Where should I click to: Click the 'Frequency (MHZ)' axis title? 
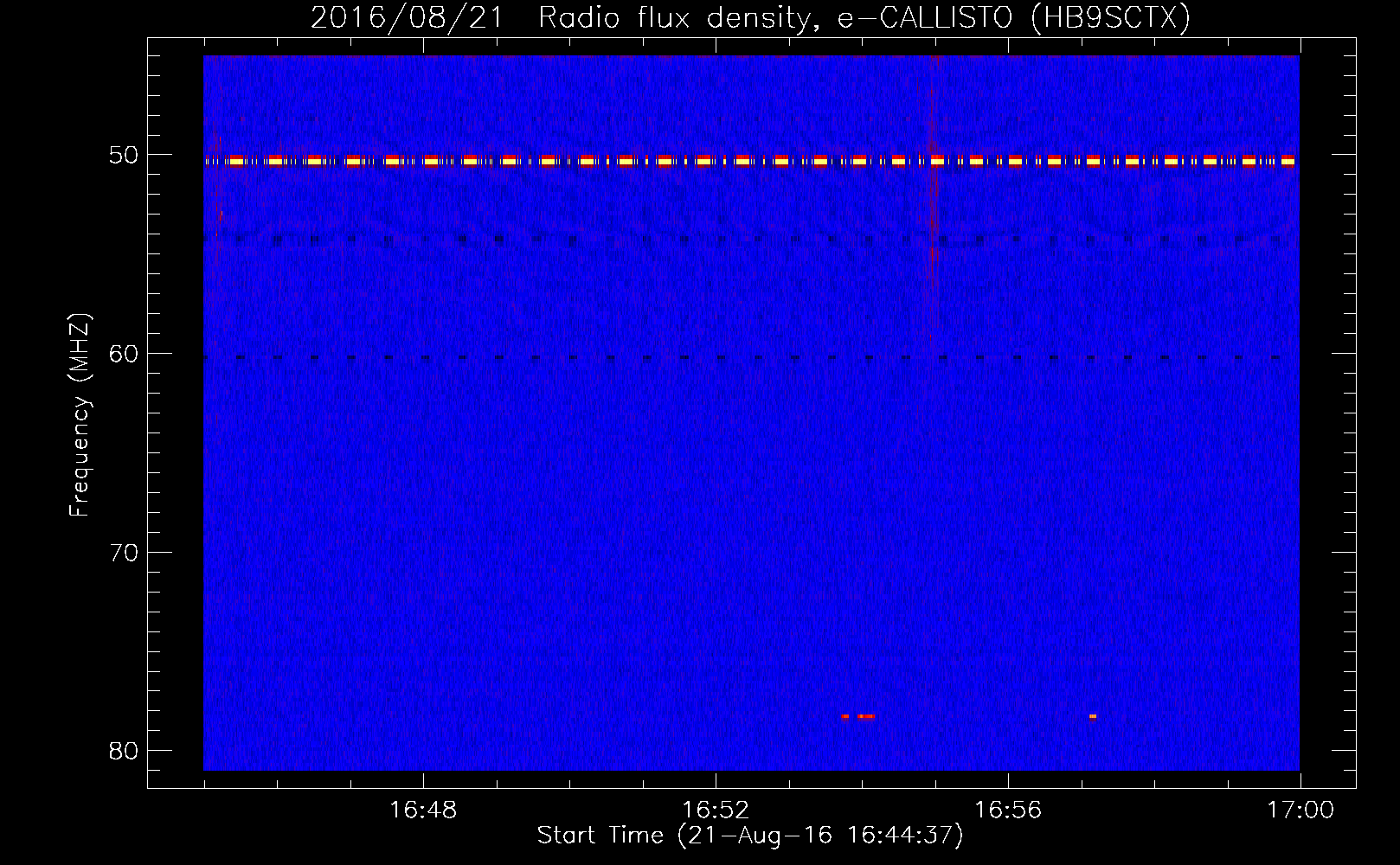point(80,415)
